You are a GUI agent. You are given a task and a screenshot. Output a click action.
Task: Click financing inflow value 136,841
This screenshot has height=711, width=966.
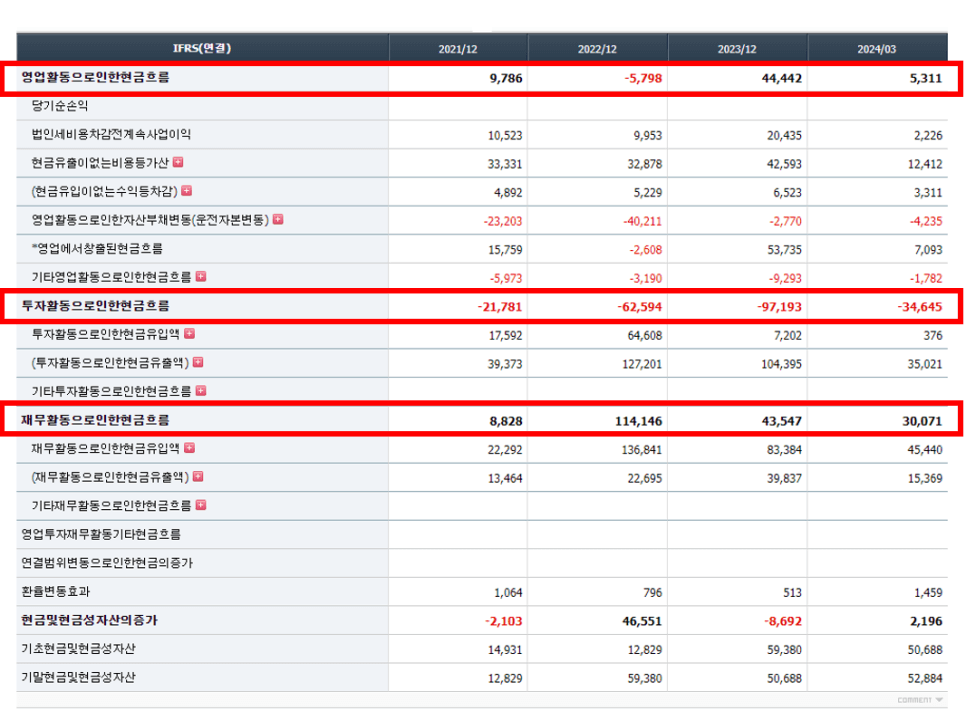pos(642,450)
